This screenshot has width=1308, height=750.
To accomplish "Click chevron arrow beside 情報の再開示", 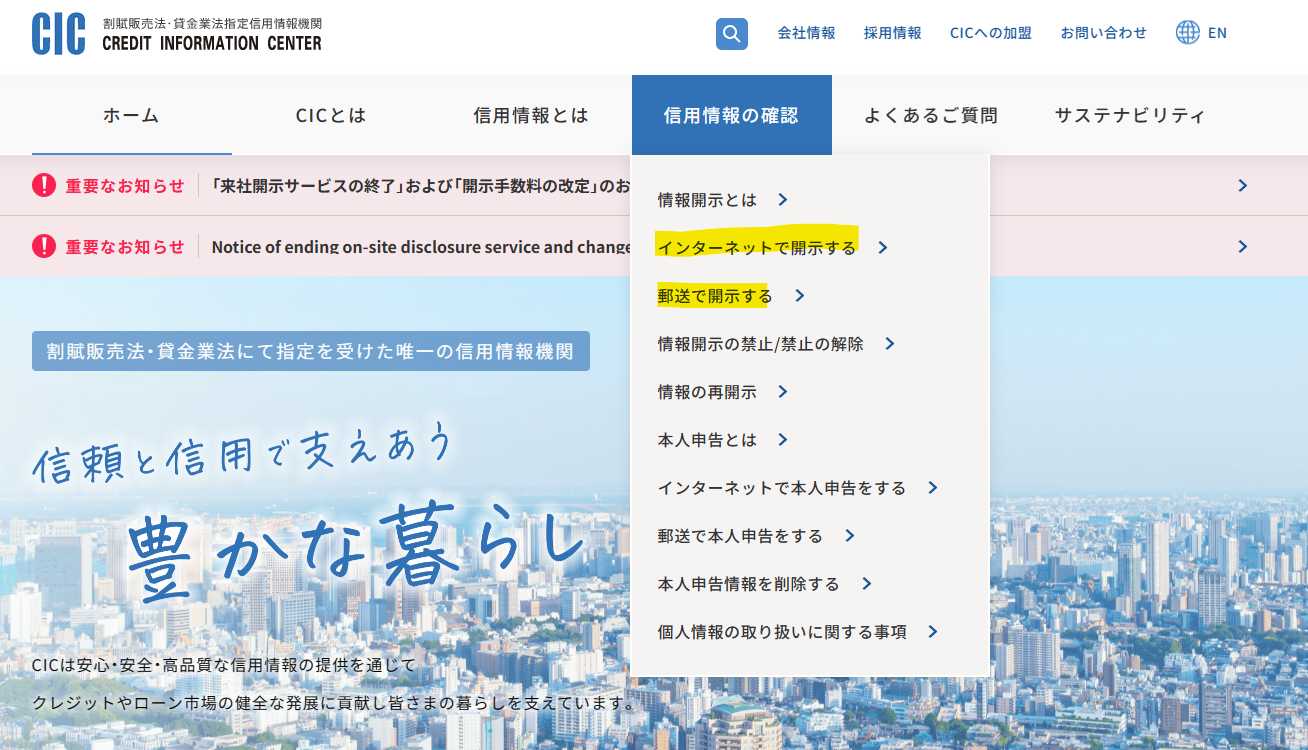I will (x=783, y=392).
